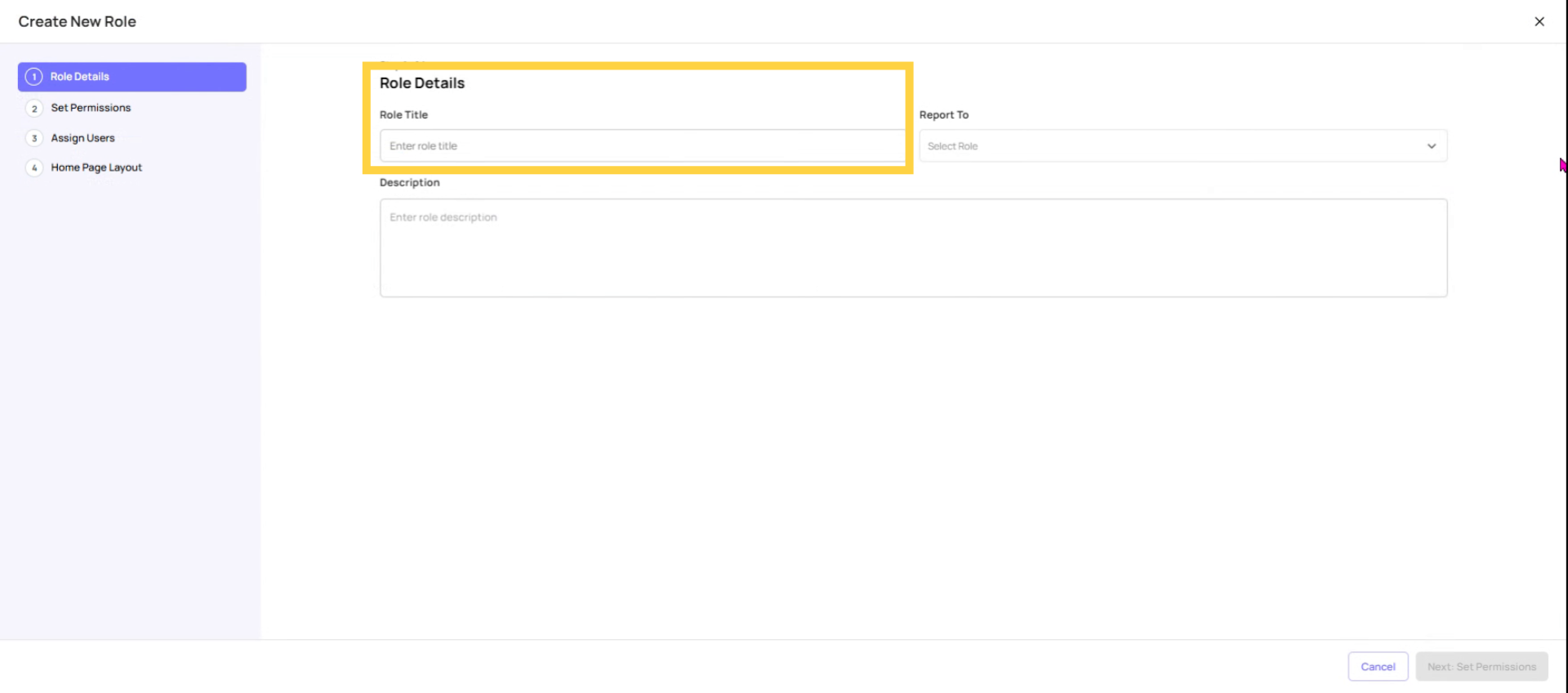Screen dimensions: 1568x693
Task: Click the Role Title input field
Action: 642,146
